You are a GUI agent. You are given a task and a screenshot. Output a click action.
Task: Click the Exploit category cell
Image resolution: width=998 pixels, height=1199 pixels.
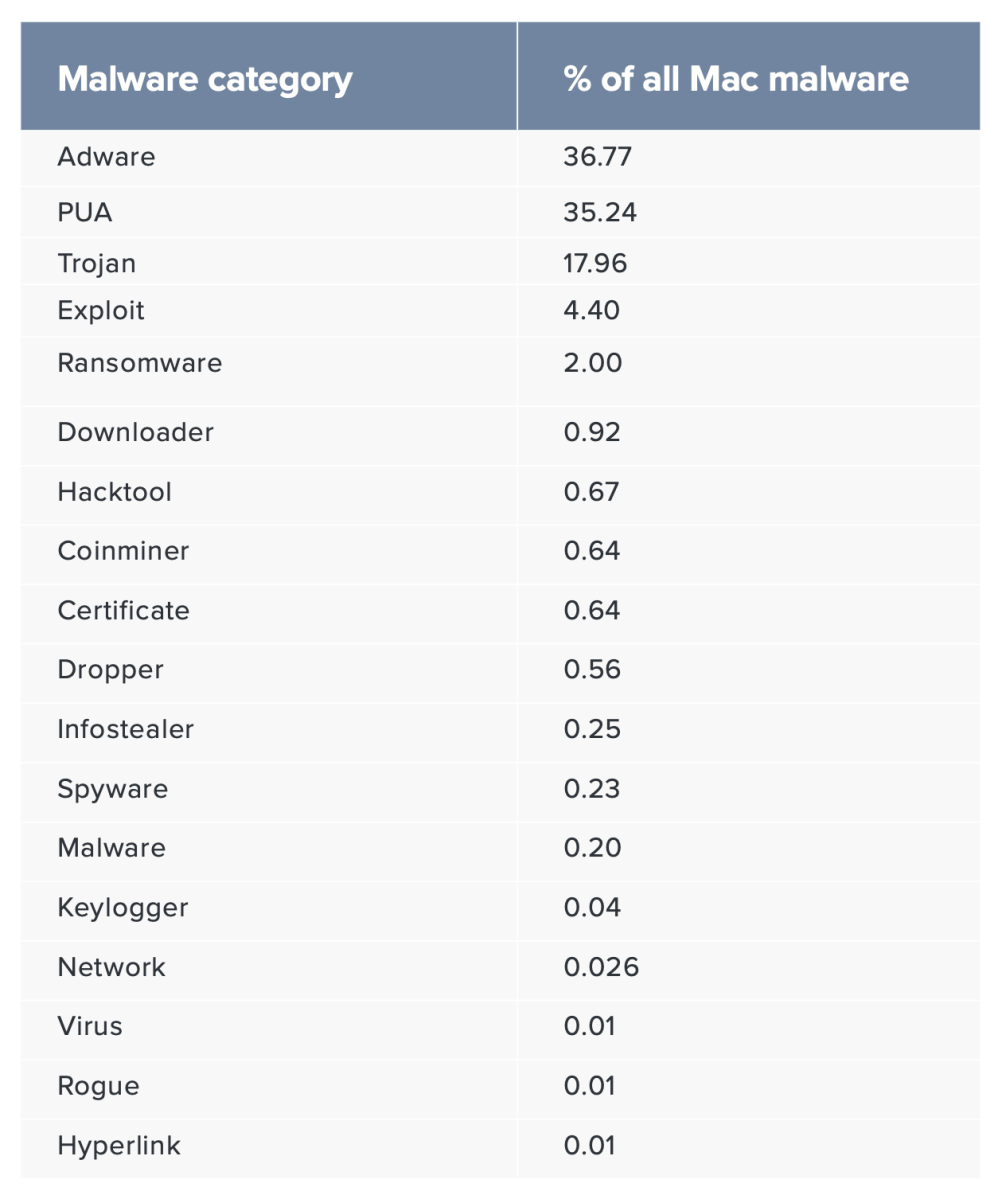[101, 310]
